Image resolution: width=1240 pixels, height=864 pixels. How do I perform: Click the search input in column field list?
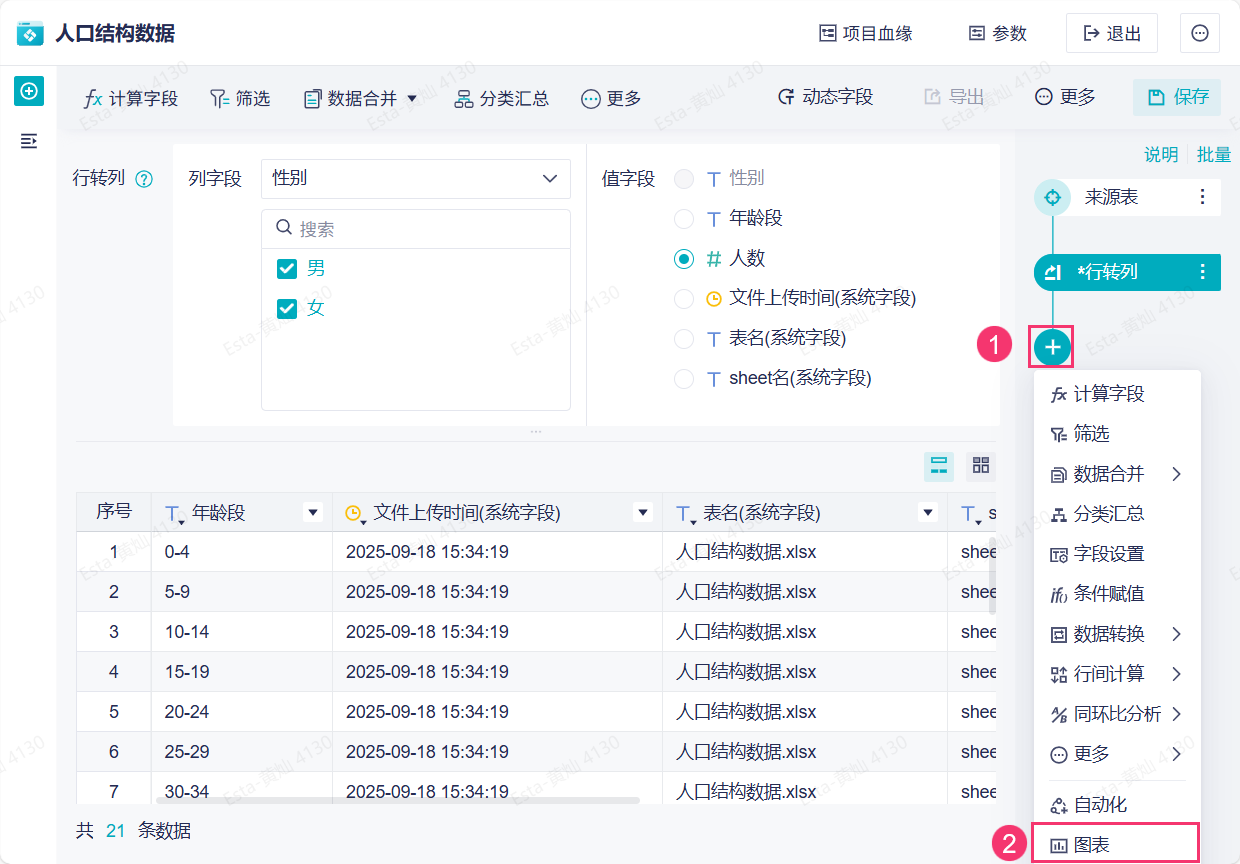point(415,228)
